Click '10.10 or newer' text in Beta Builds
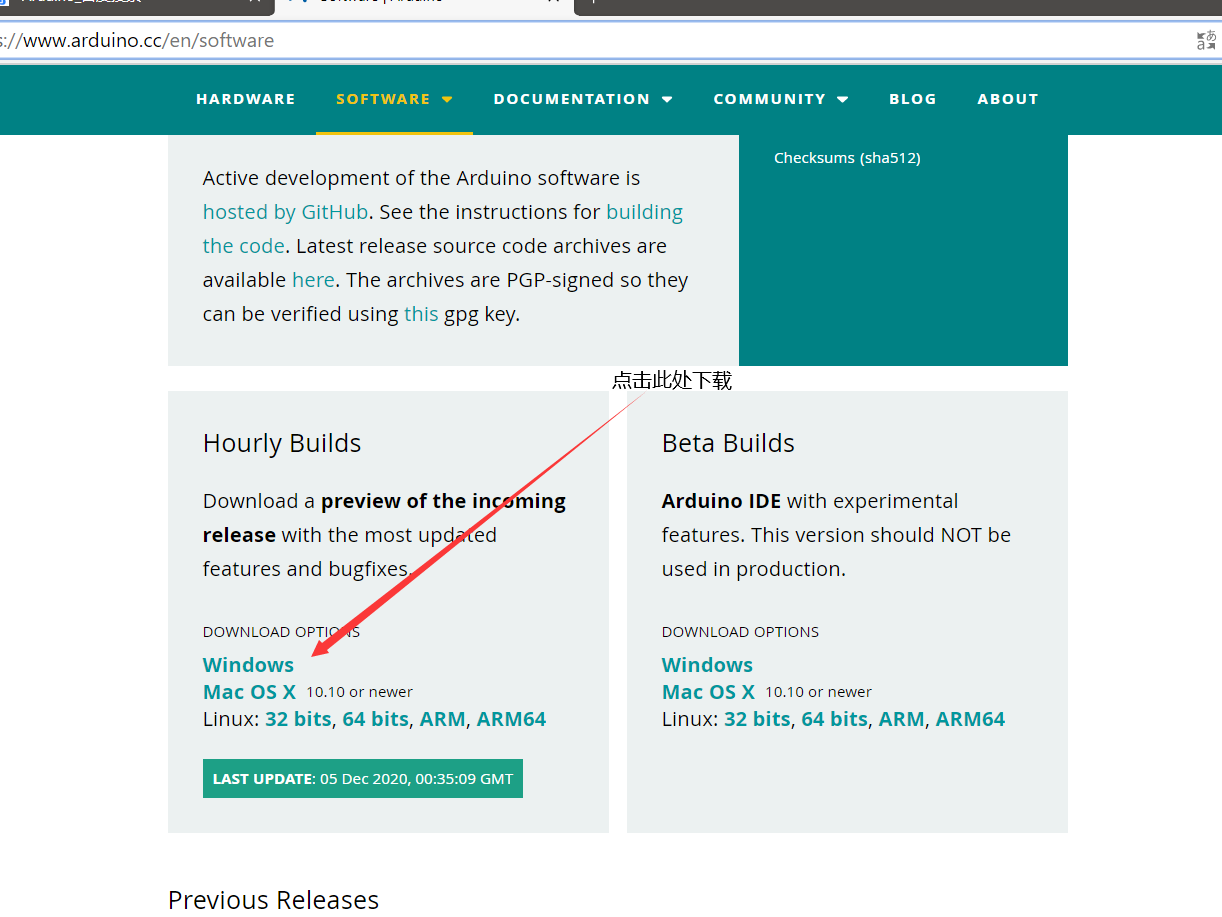This screenshot has width=1222, height=917. click(x=818, y=692)
